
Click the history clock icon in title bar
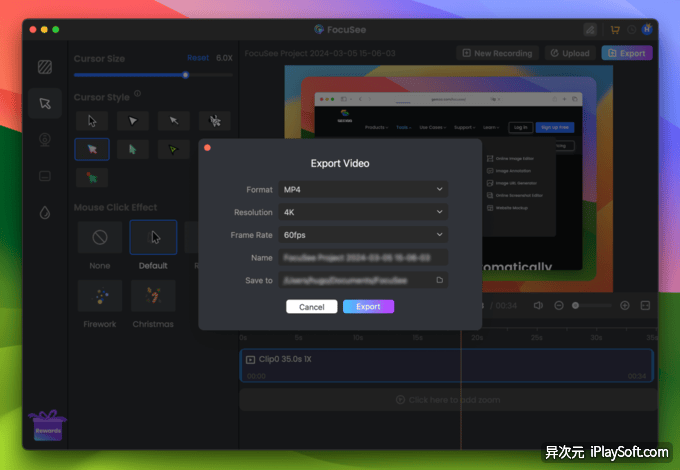[632, 29]
